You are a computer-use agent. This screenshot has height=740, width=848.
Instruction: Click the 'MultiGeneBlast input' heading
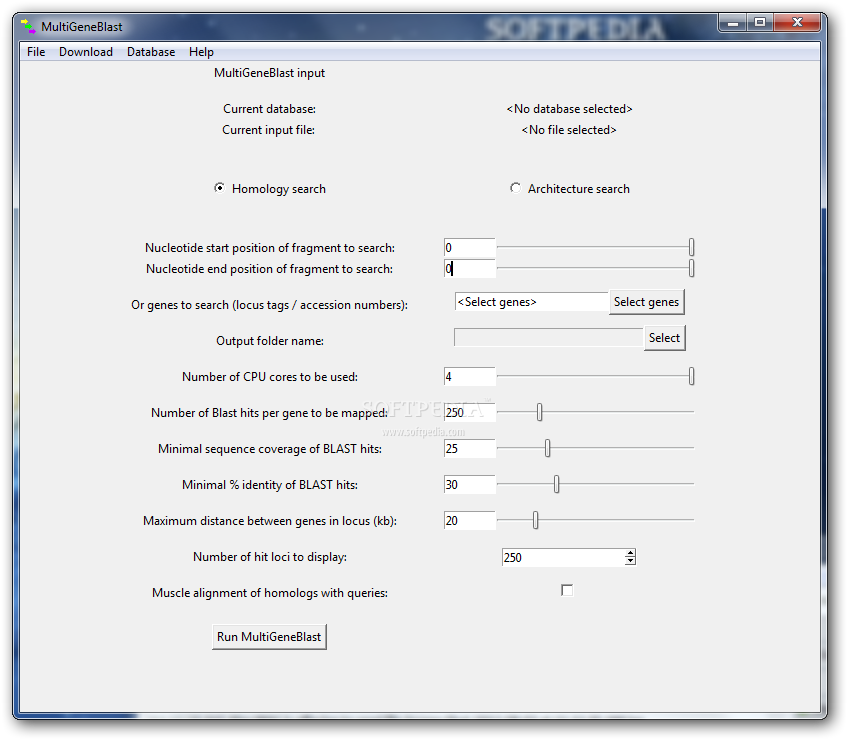tap(269, 73)
